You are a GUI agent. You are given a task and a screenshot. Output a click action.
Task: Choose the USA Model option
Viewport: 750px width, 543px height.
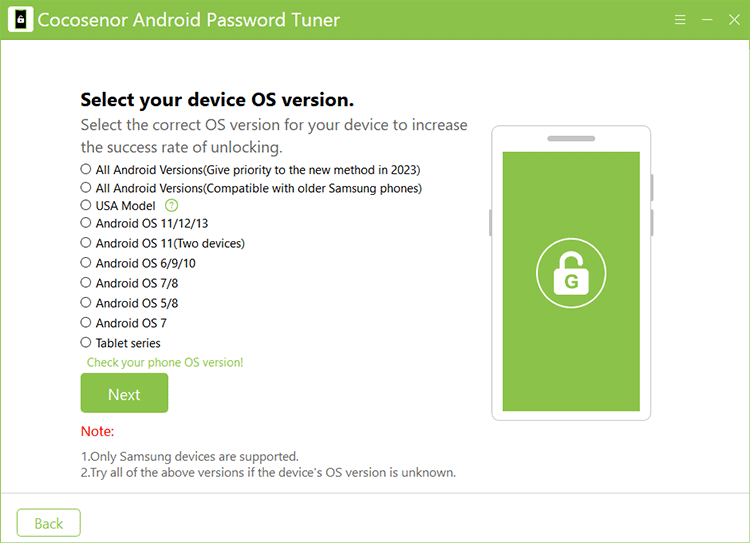(x=86, y=205)
